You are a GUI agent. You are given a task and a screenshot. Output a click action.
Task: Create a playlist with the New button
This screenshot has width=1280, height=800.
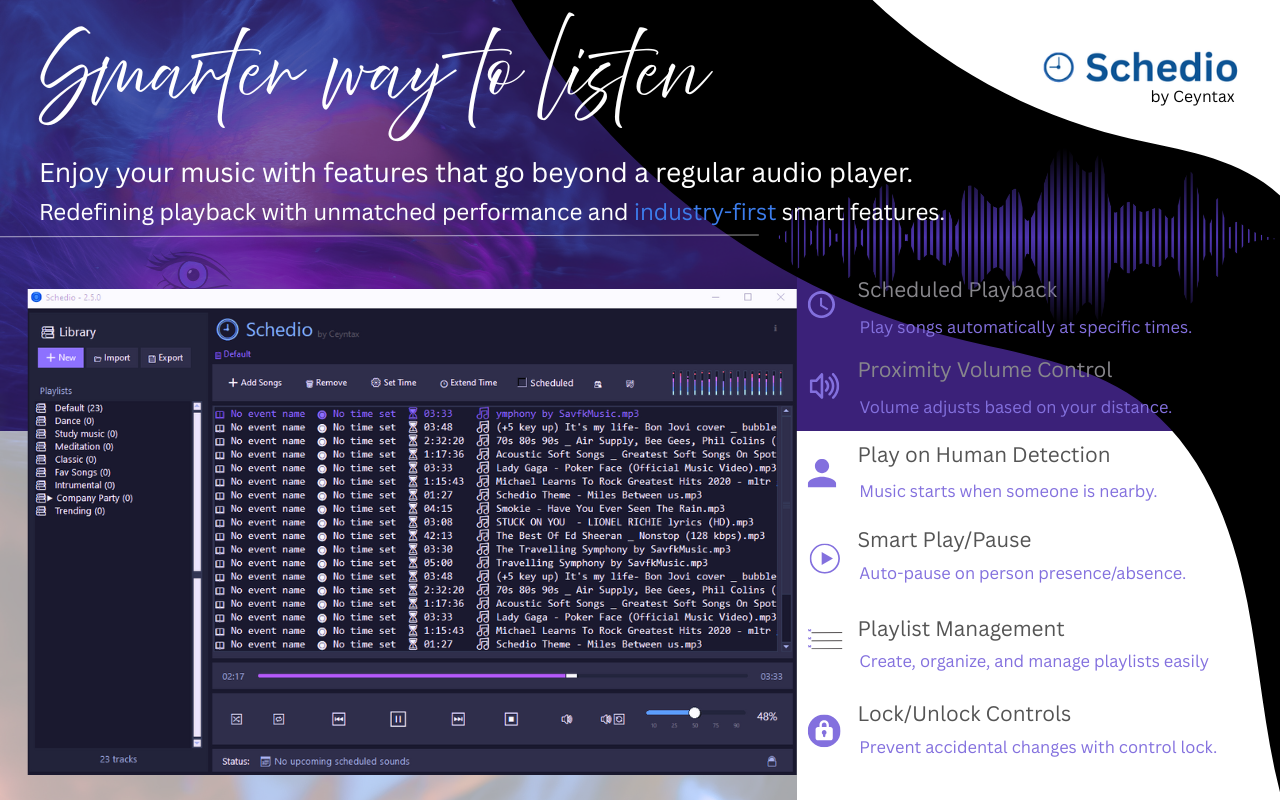60,357
